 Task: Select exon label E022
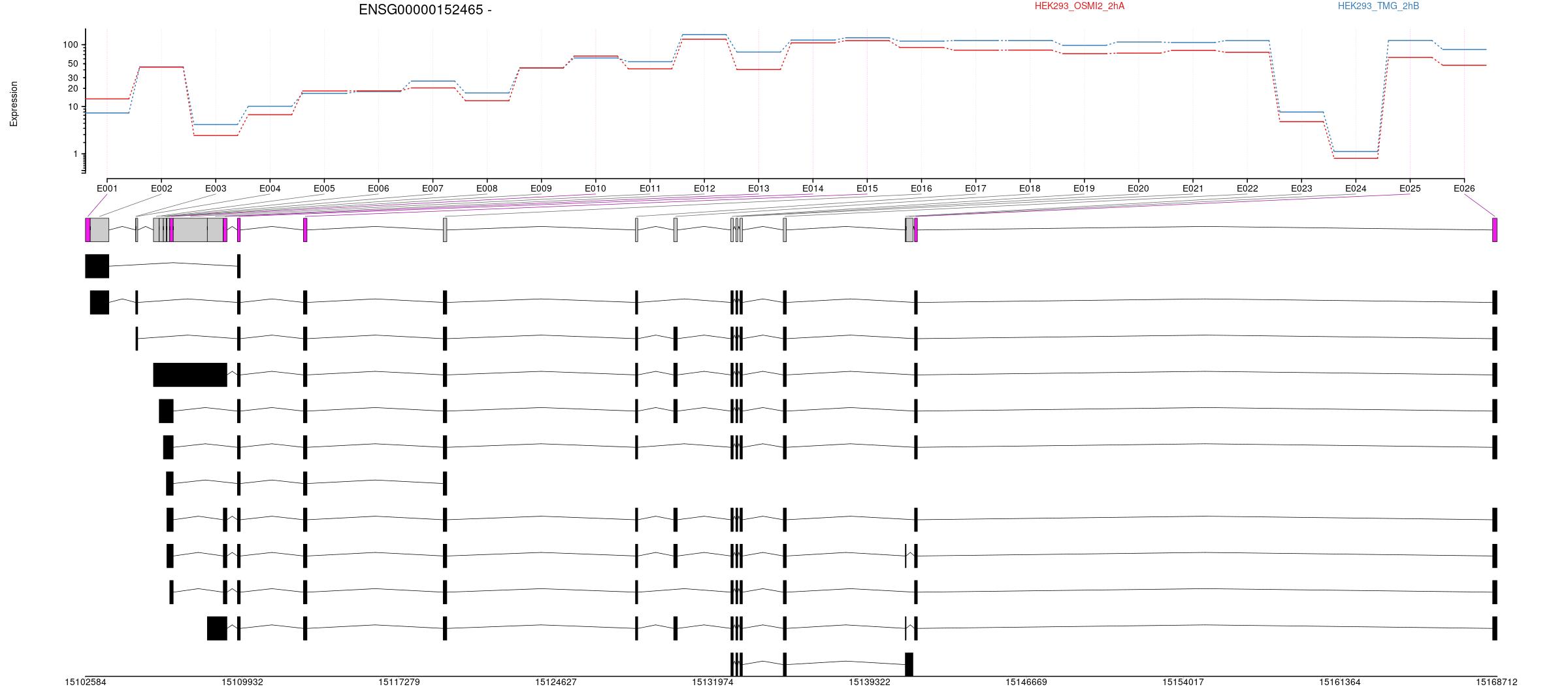pos(1247,189)
